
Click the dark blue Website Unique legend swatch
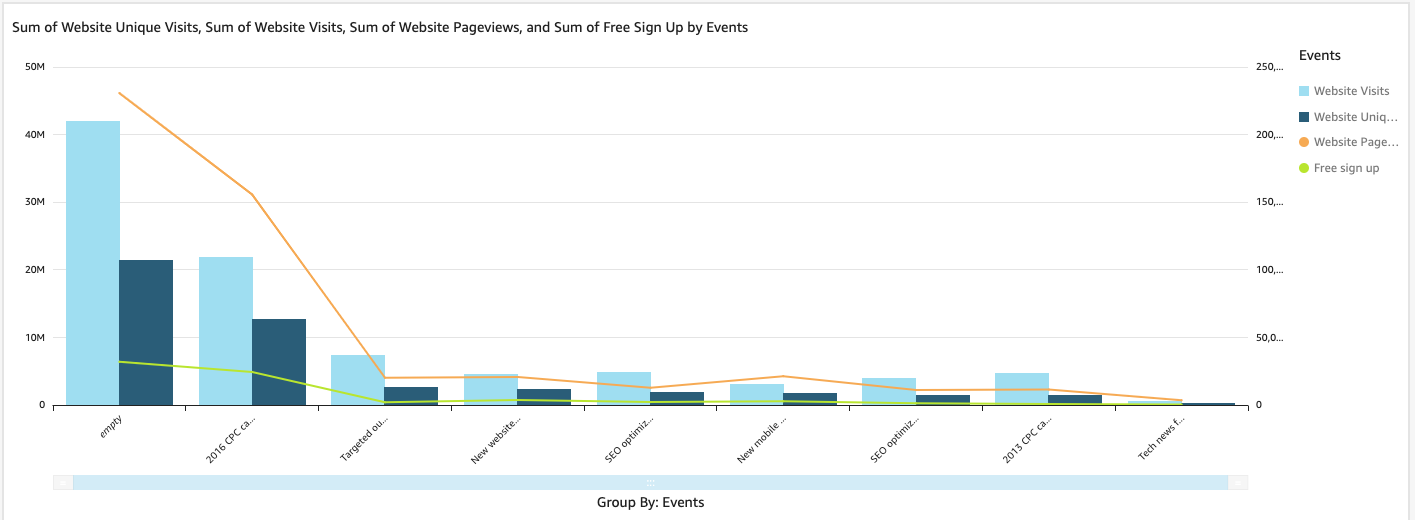(x=1304, y=117)
